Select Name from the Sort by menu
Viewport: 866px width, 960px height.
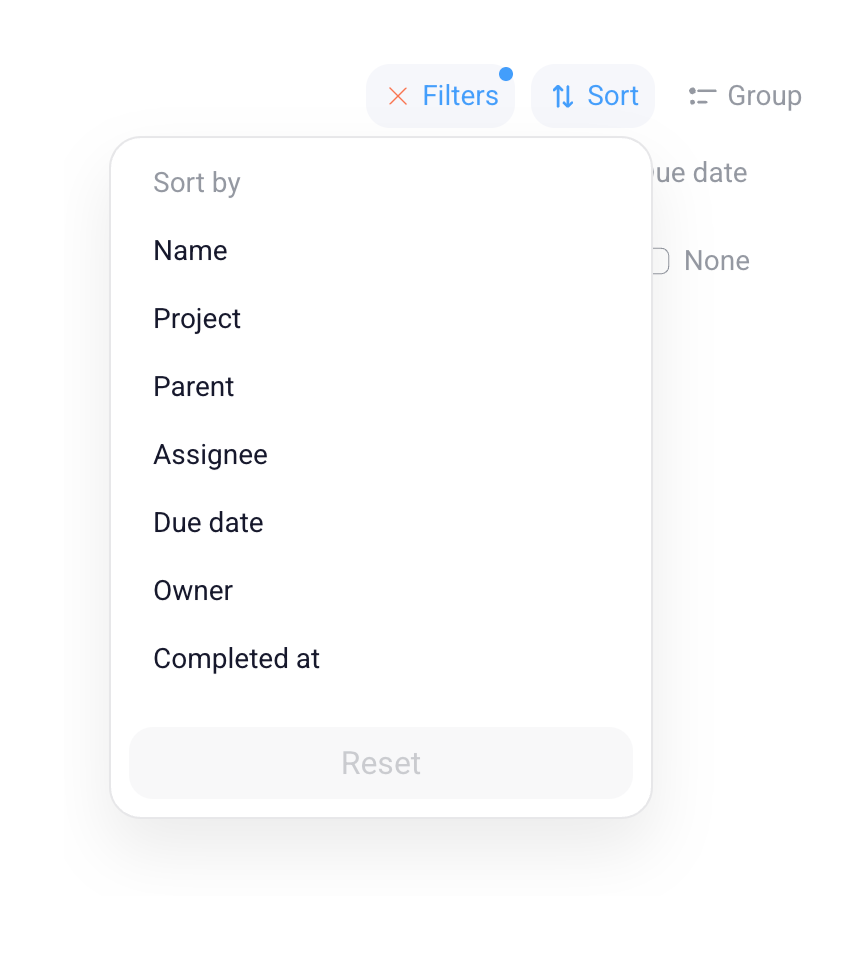click(x=190, y=250)
